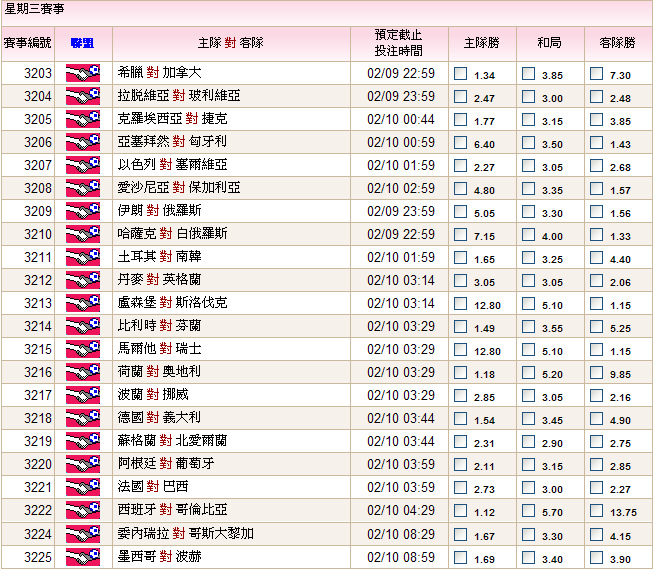The height and width of the screenshot is (571, 655).
Task: Tick draw 3.25 for 土耳其 對 南韓
Action: [x=528, y=257]
